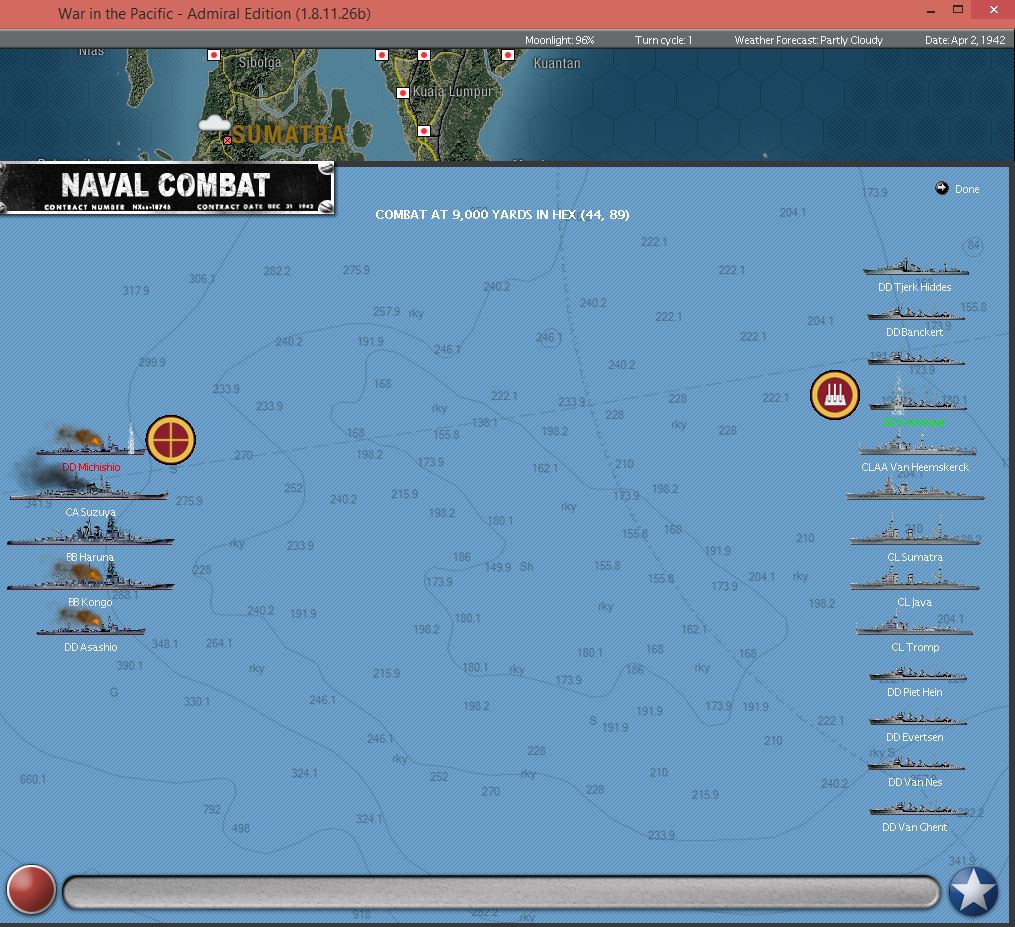The image size is (1015, 927).
Task: Click the 'DD Van Ghent' name label
Action: 915,827
